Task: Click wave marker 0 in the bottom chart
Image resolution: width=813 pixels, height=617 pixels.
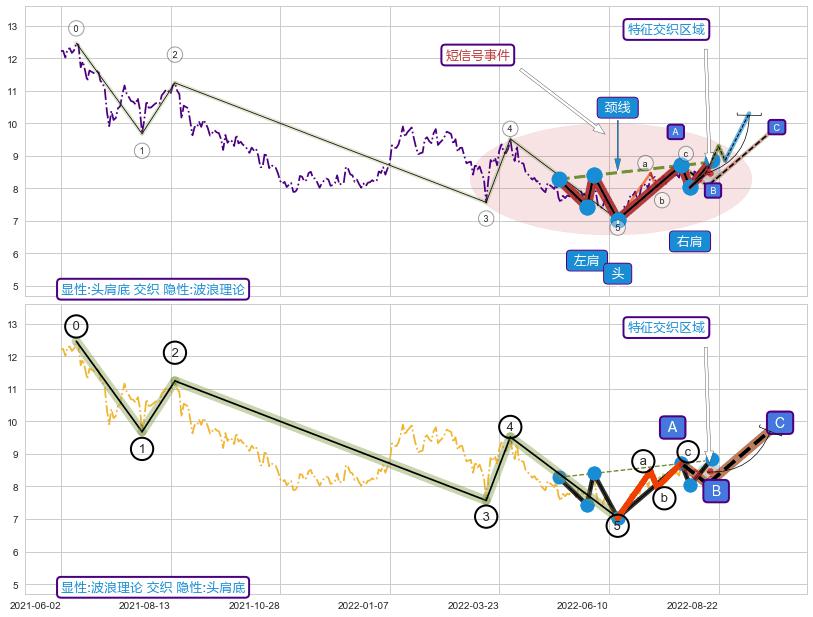Action: click(77, 326)
